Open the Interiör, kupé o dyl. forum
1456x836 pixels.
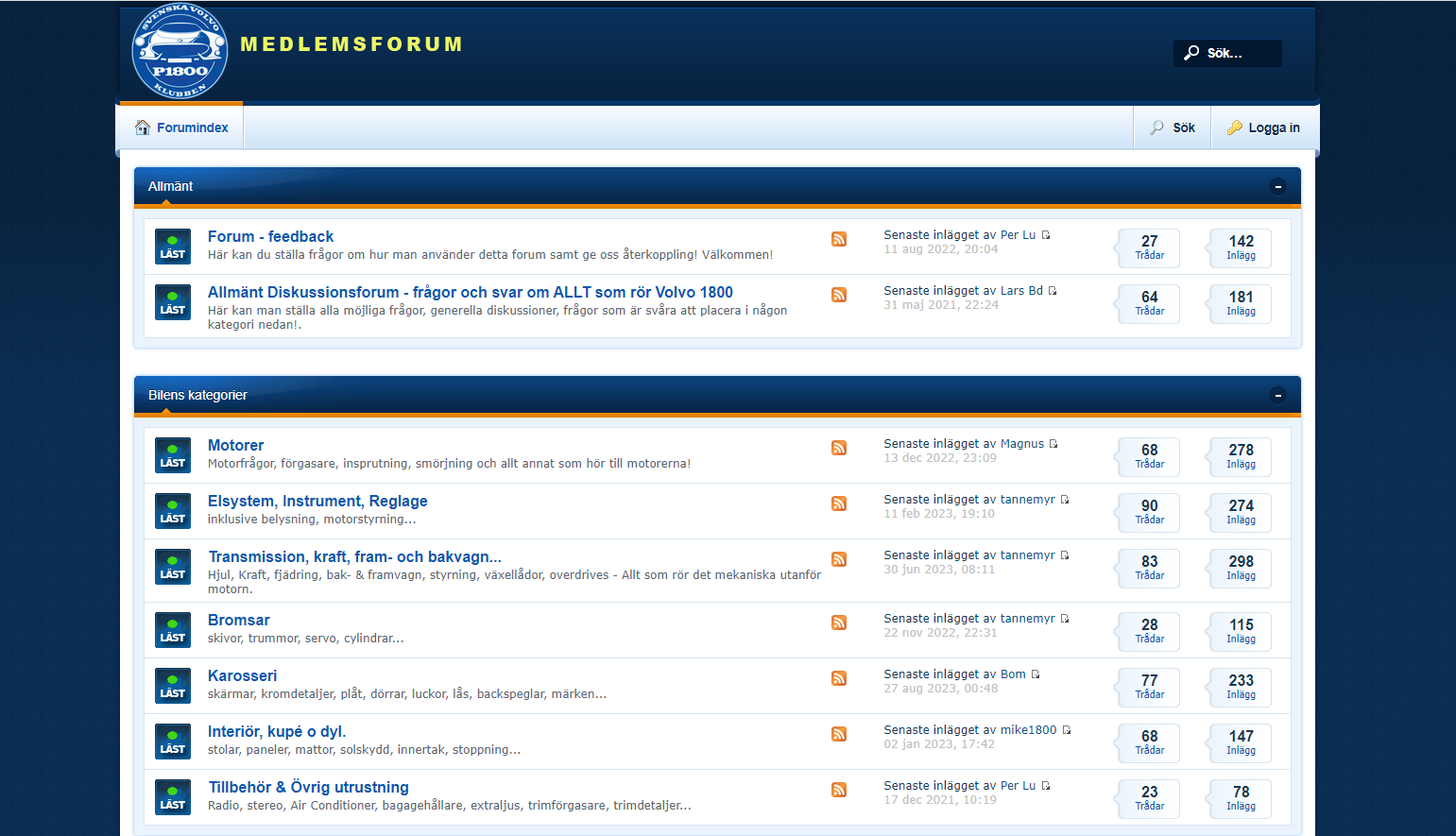(x=277, y=731)
